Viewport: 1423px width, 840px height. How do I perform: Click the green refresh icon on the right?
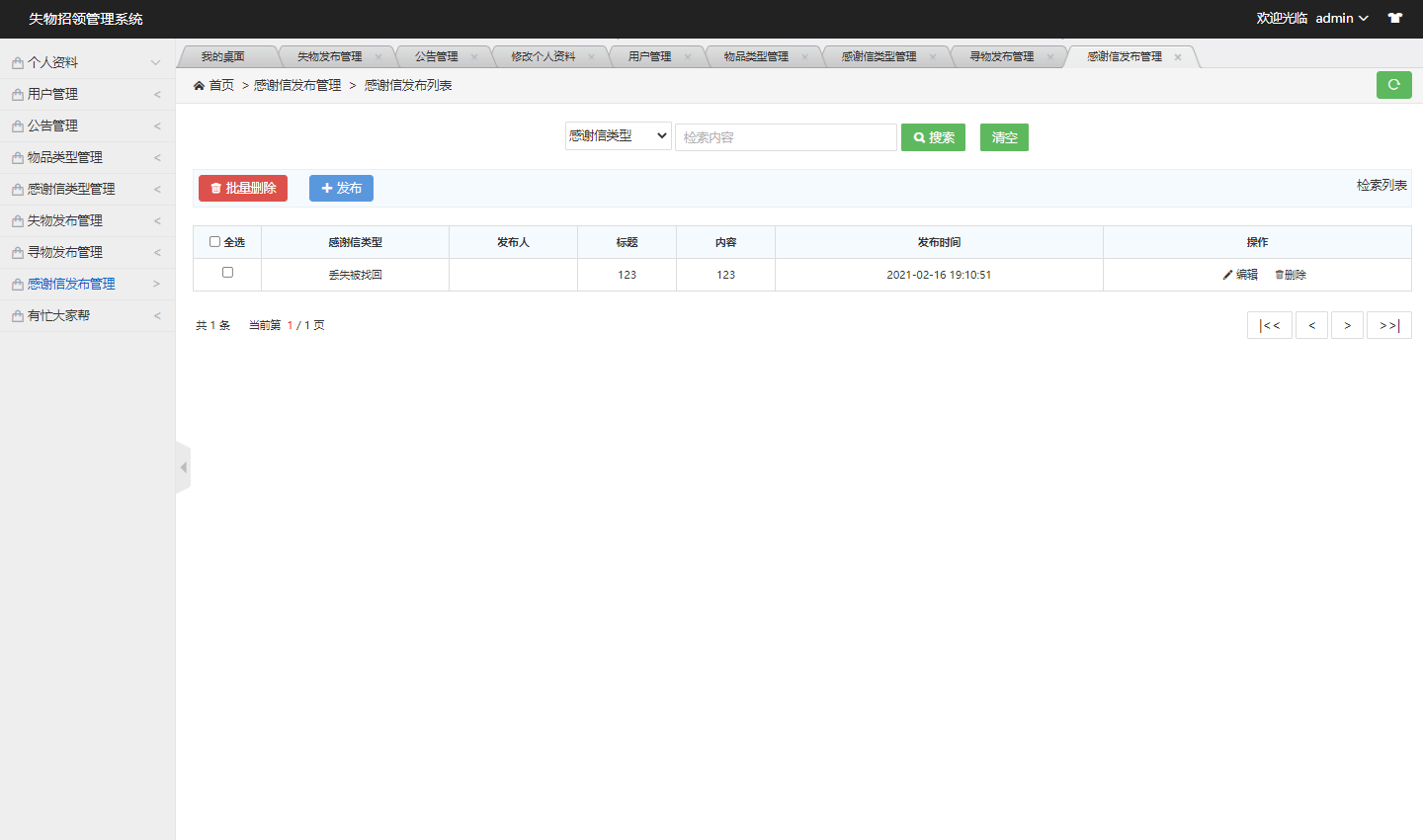1393,85
